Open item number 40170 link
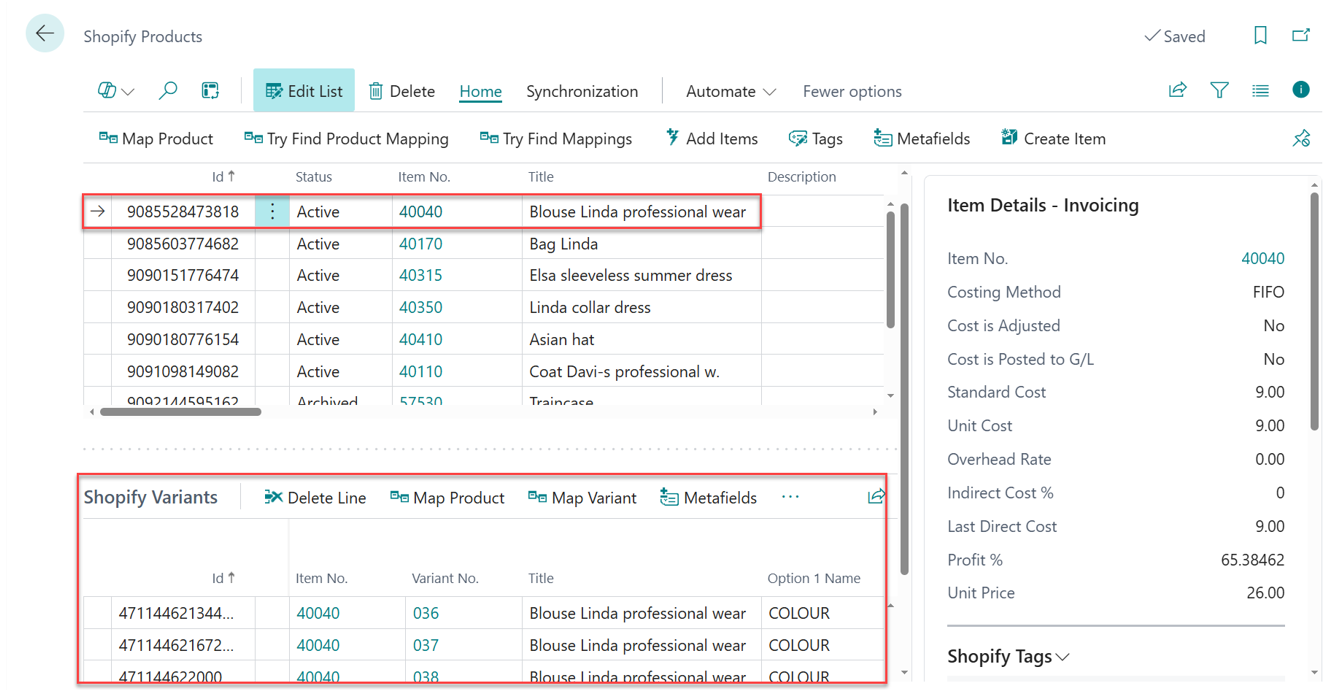Screen dimensions: 1327x690 pos(420,244)
